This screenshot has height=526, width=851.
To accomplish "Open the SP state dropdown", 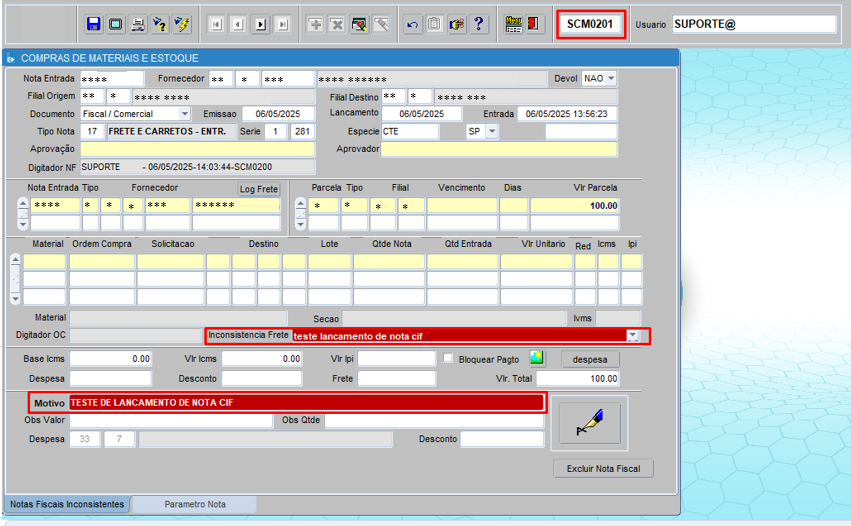I will 491,132.
